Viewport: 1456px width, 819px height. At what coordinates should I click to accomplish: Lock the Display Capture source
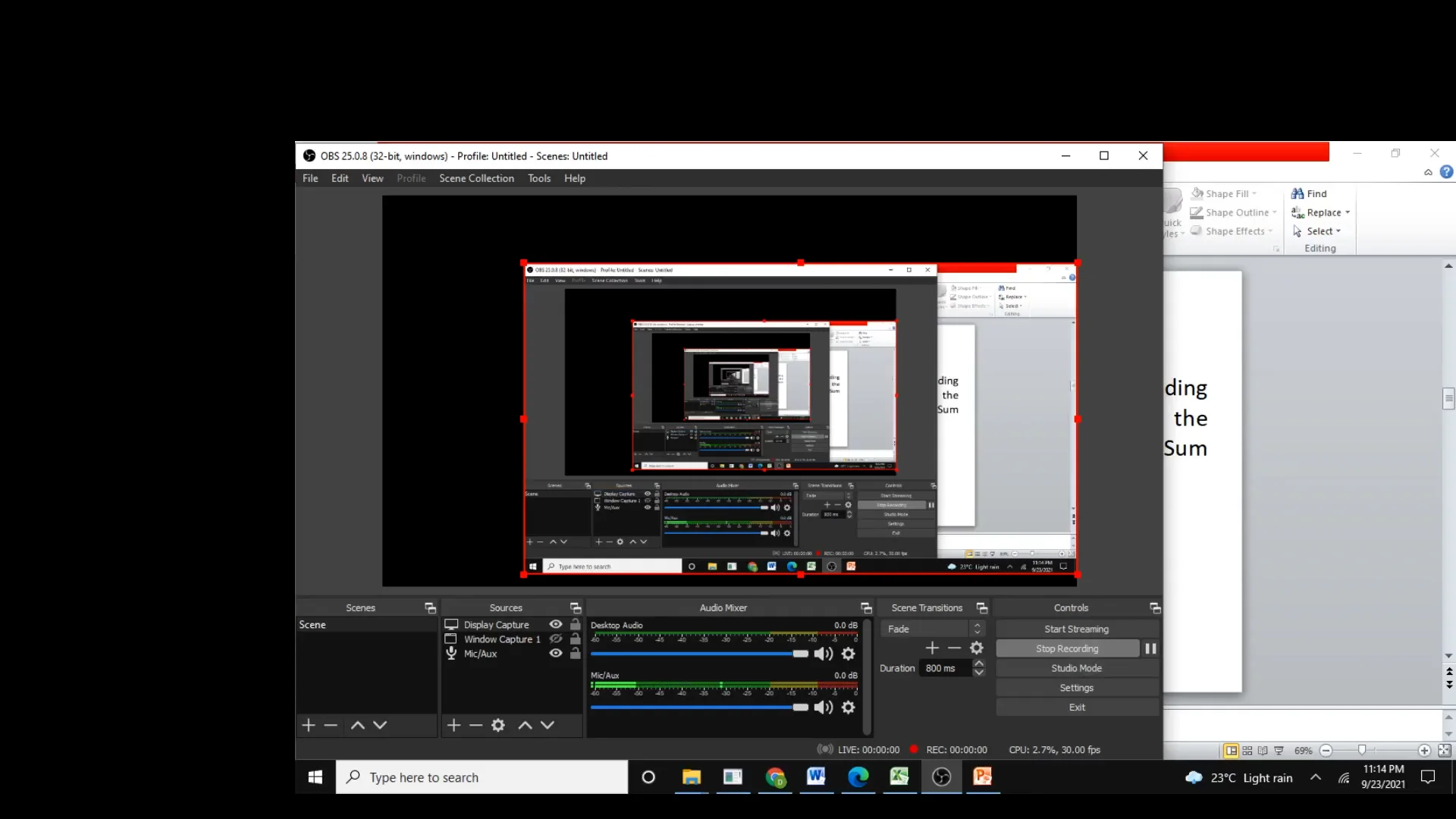[x=576, y=625]
